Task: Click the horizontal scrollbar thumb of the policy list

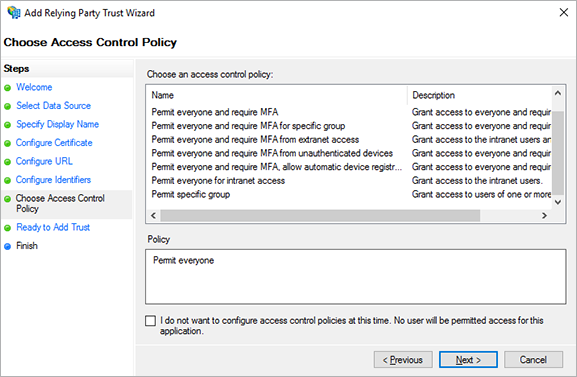Action: pos(320,216)
